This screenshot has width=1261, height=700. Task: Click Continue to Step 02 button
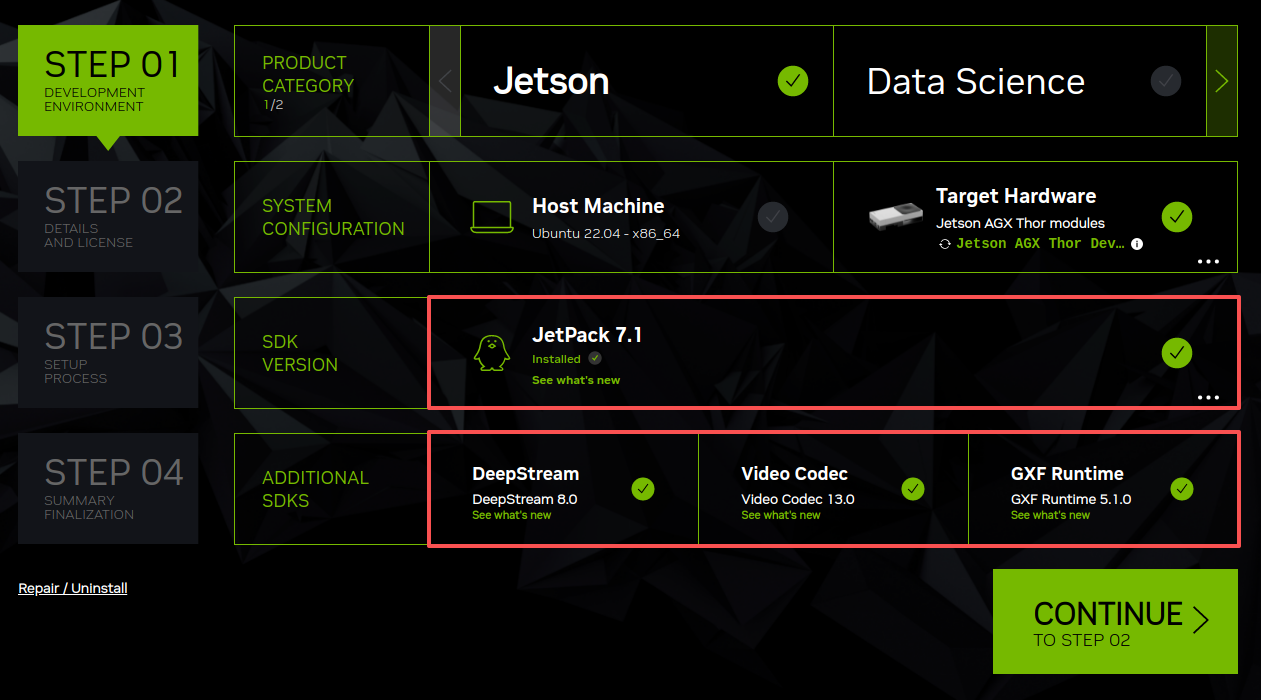coord(1115,621)
